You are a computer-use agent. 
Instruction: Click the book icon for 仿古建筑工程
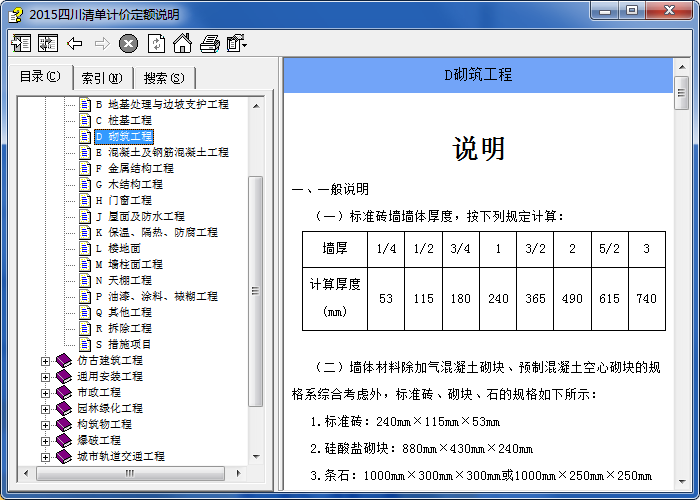pyautogui.click(x=64, y=361)
